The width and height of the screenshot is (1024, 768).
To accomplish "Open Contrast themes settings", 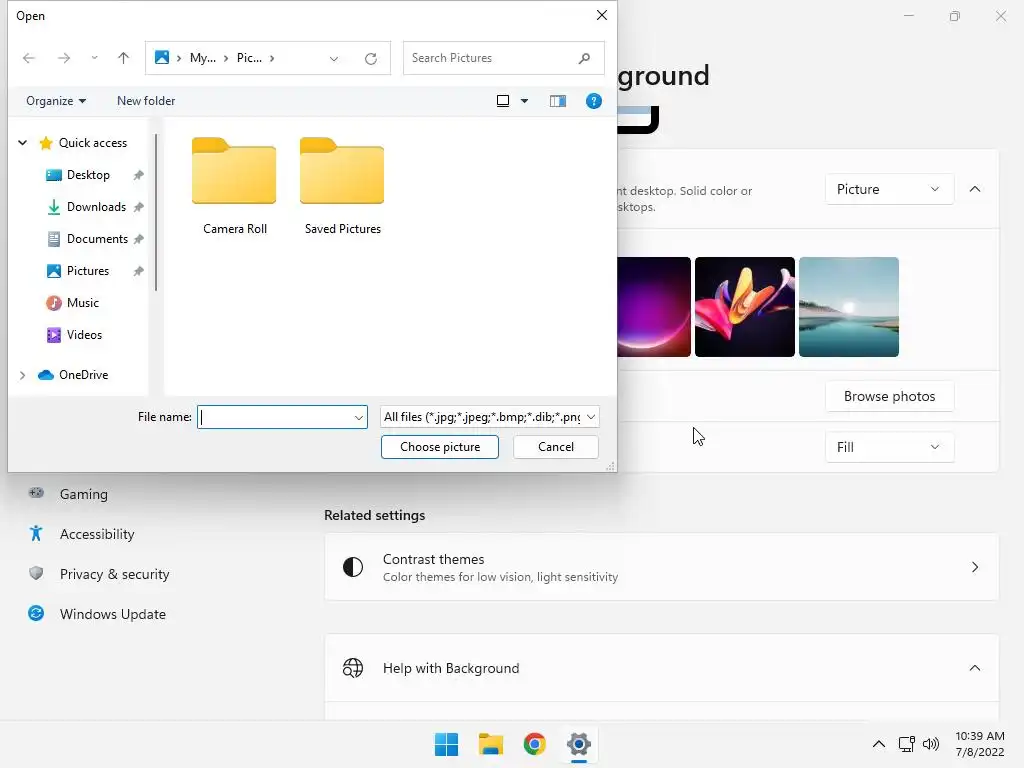I will coord(662,568).
